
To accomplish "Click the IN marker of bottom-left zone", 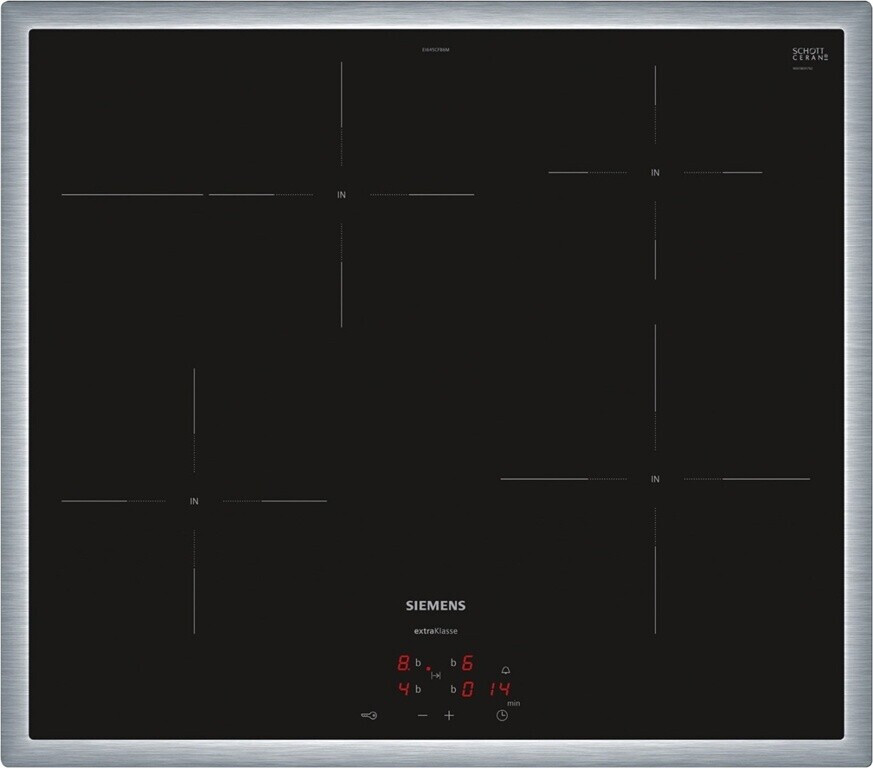I will point(194,501).
